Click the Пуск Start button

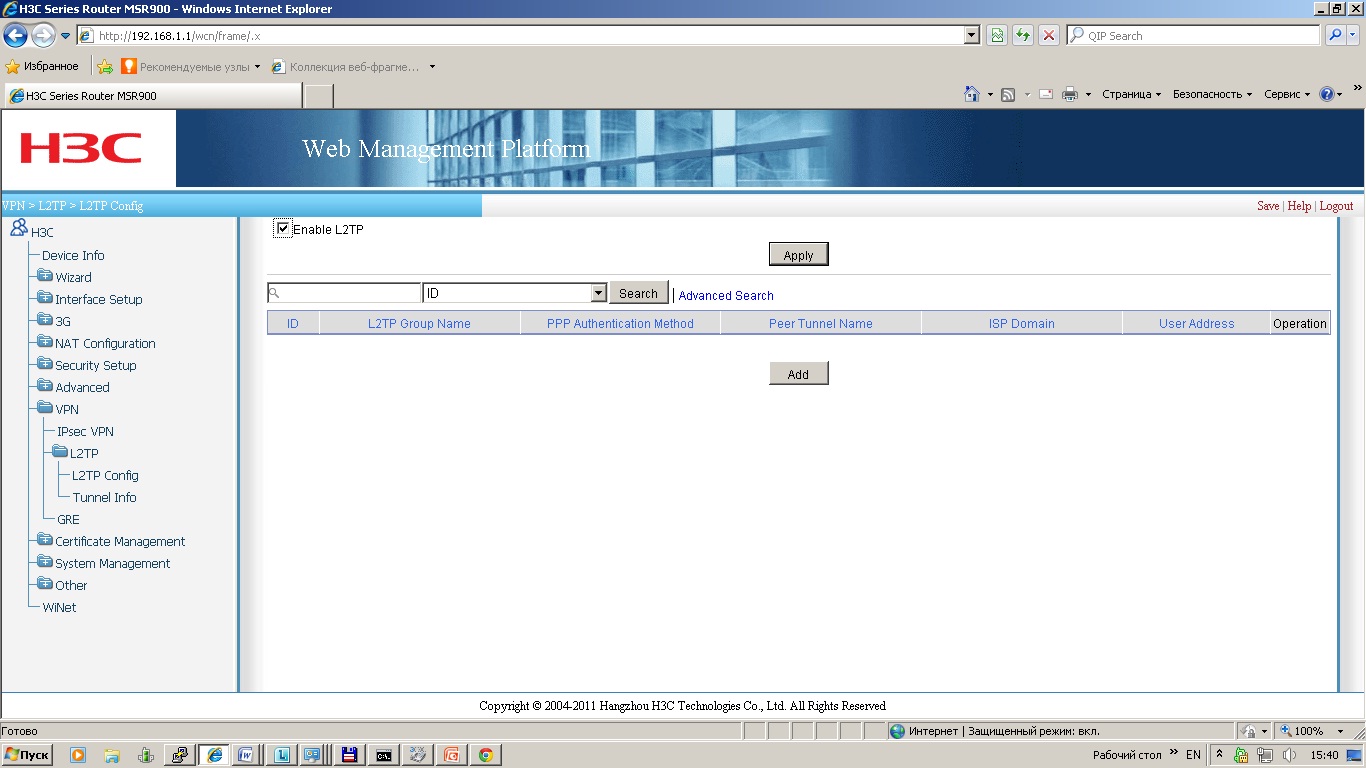(27, 756)
